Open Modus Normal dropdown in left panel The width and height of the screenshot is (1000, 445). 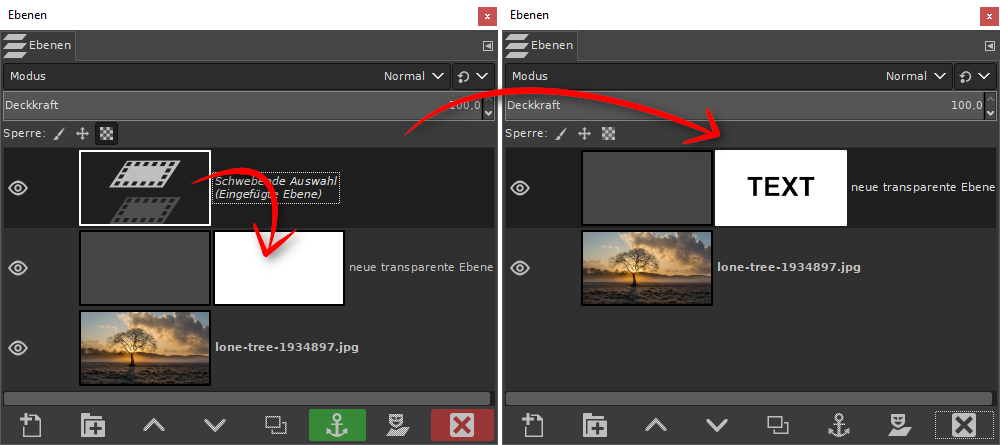click(x=418, y=76)
